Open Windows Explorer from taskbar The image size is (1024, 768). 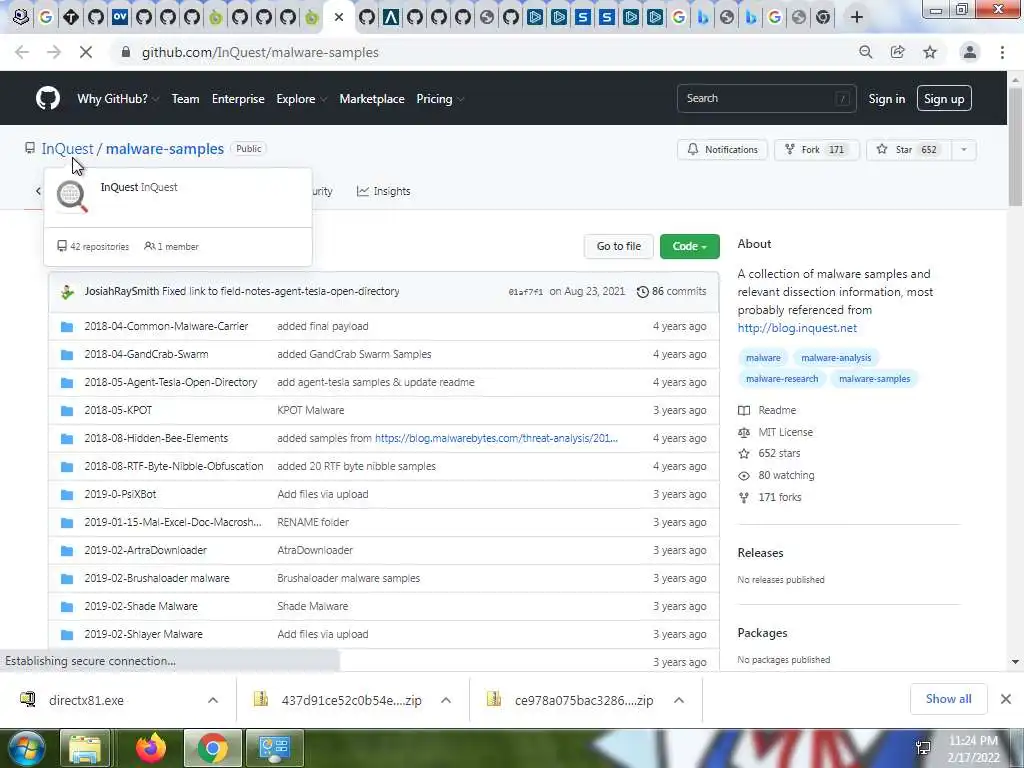tap(85, 748)
